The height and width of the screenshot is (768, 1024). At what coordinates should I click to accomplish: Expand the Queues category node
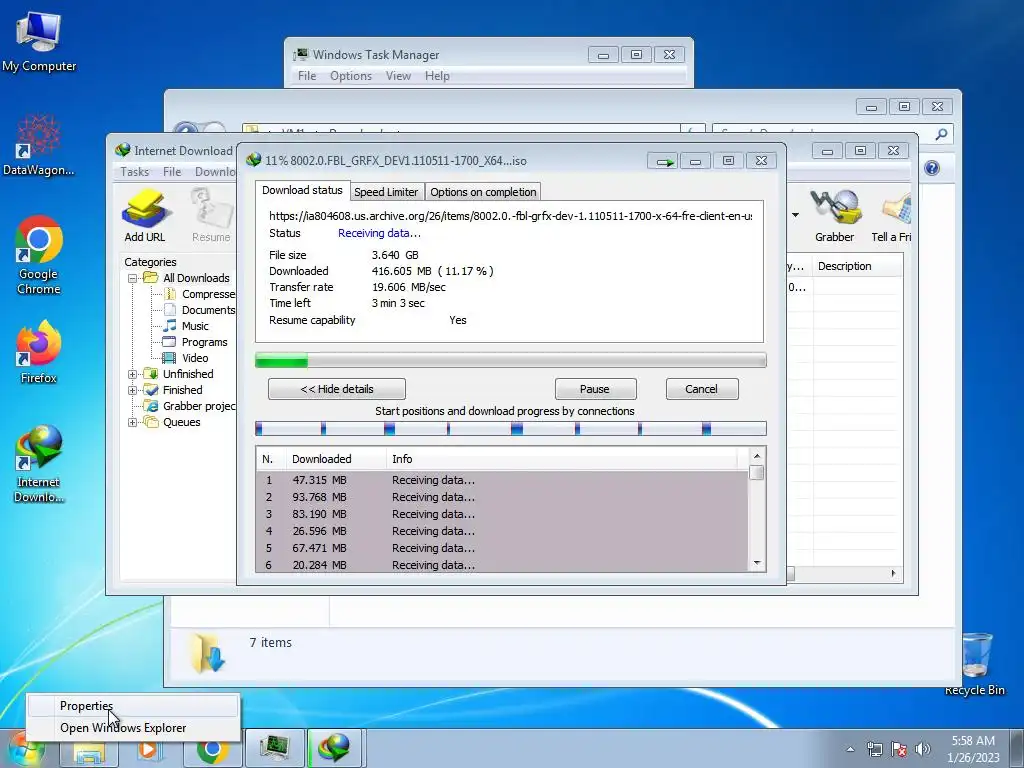[x=132, y=423]
